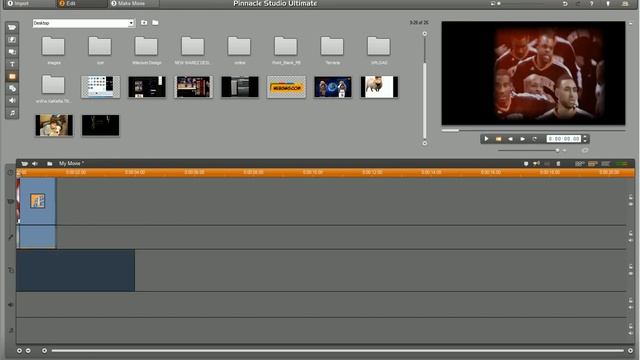Click the player scrubber bar under preview
Viewport: 640px width, 360px height.
coord(533,130)
